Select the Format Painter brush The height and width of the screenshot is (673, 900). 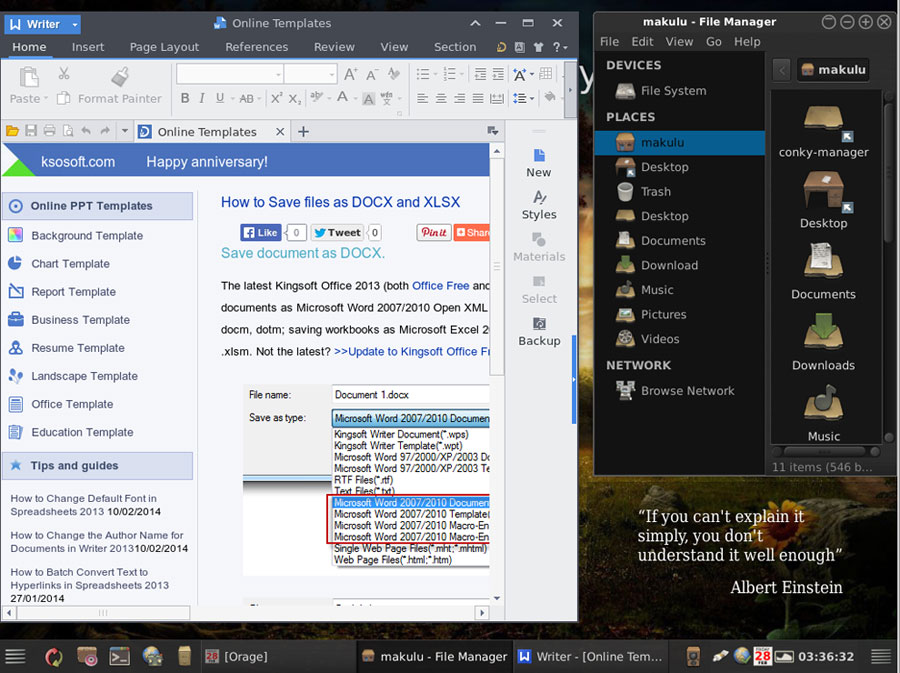120,77
